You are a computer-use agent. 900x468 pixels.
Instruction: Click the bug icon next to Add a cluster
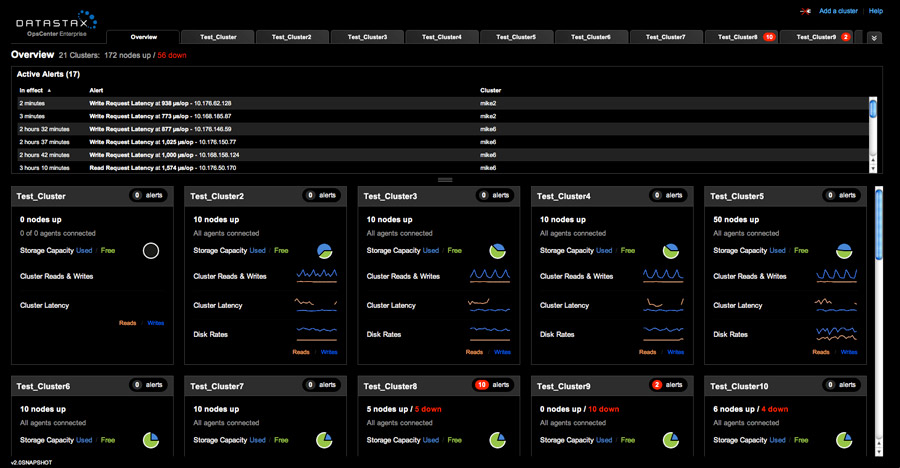[805, 11]
